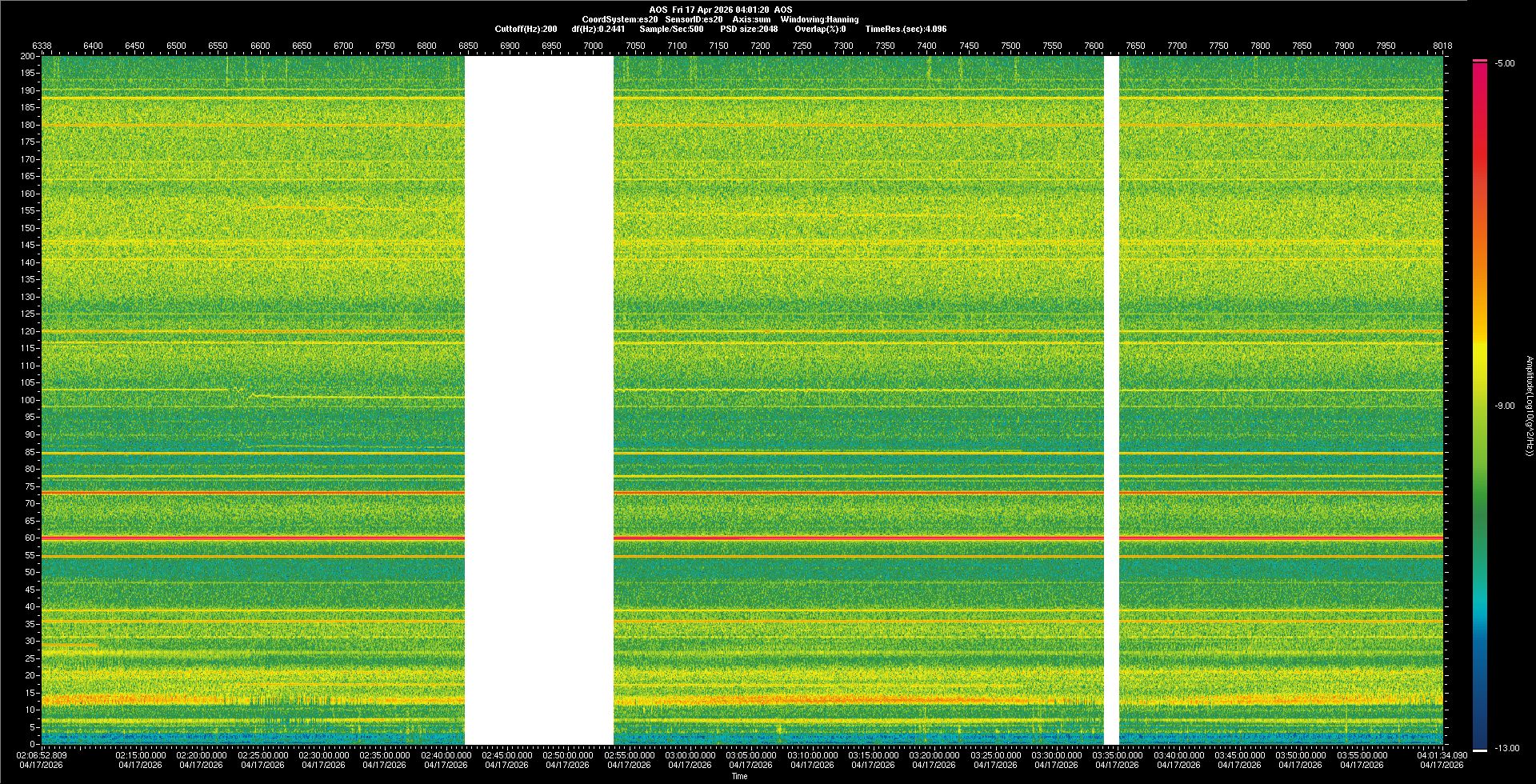This screenshot has width=1536, height=784.
Task: Click the 100 Hz frequency axis label
Action: coord(28,400)
